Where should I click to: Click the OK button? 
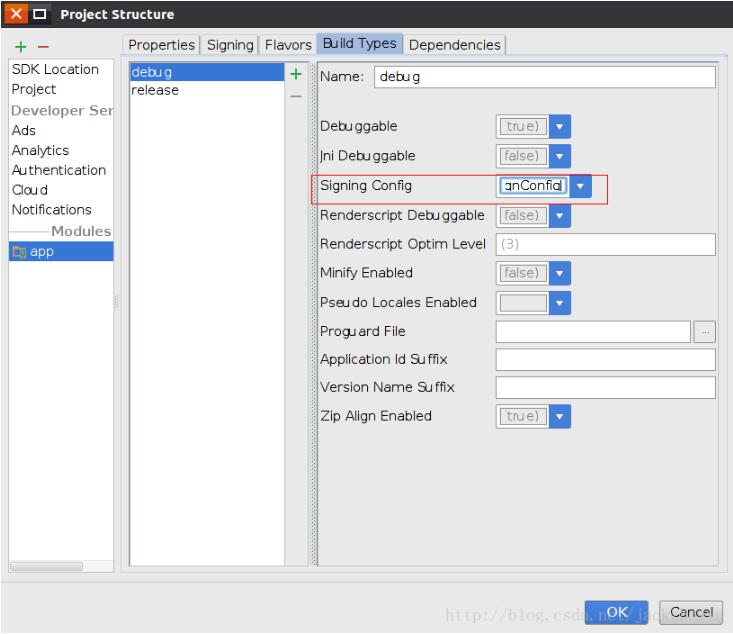[616, 612]
